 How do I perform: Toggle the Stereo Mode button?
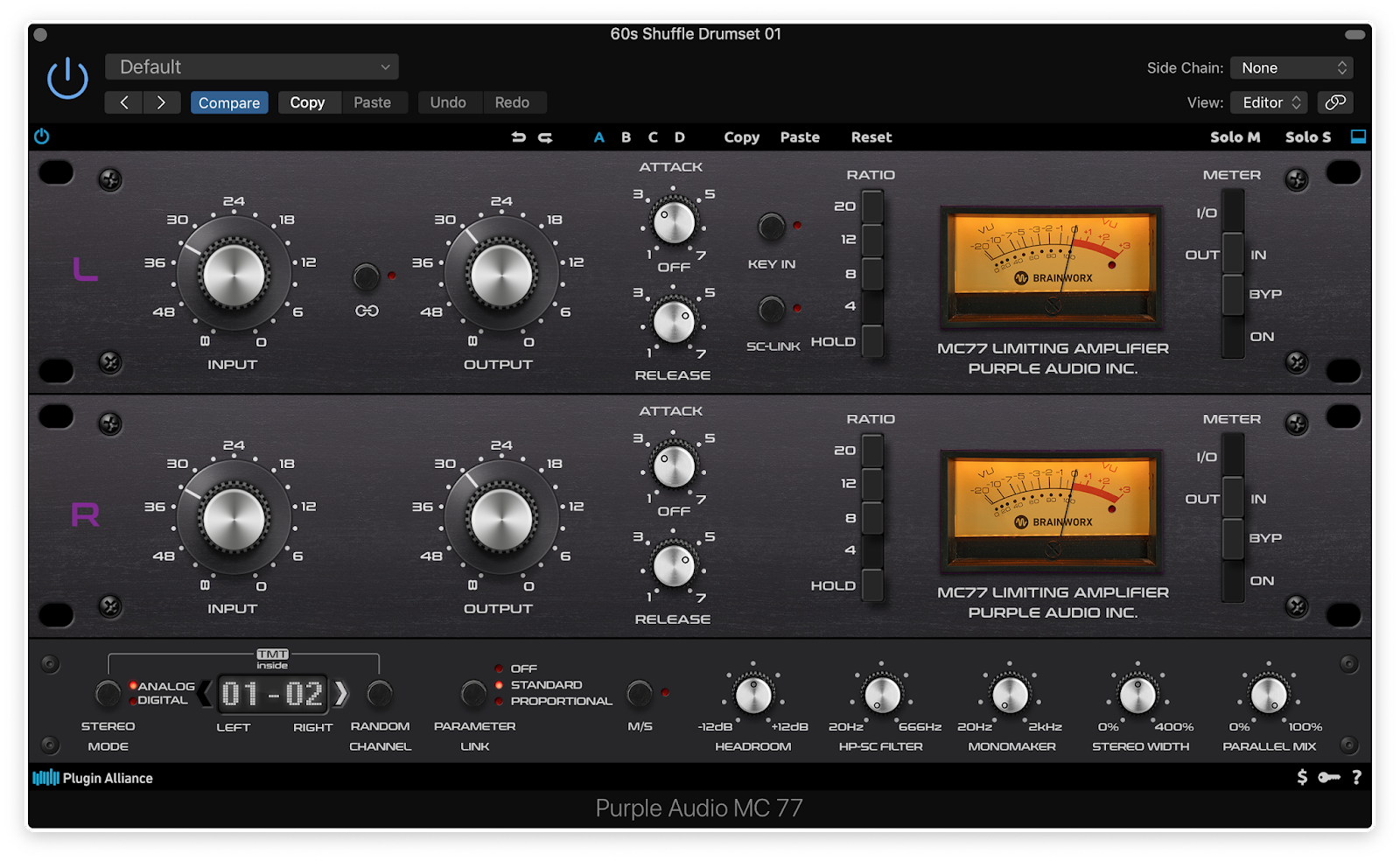pyautogui.click(x=108, y=694)
